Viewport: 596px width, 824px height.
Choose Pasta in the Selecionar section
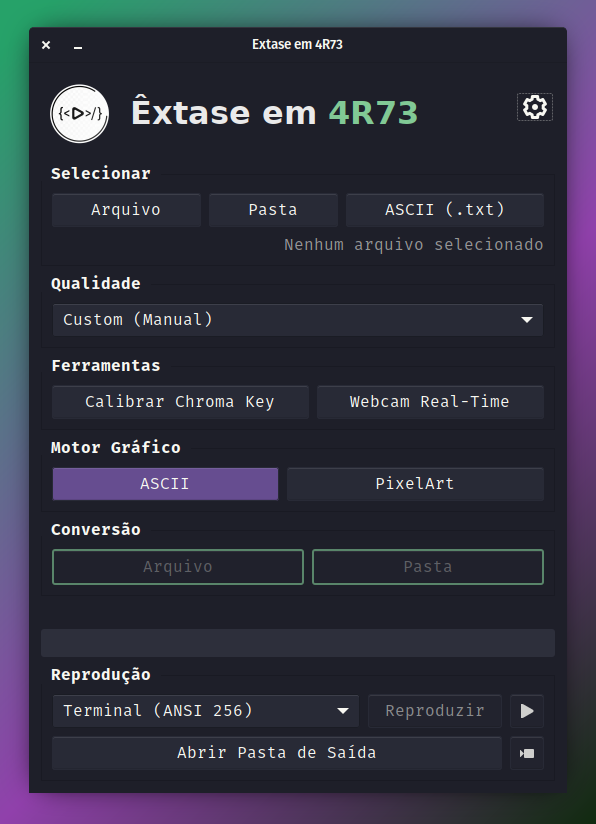[x=273, y=210]
